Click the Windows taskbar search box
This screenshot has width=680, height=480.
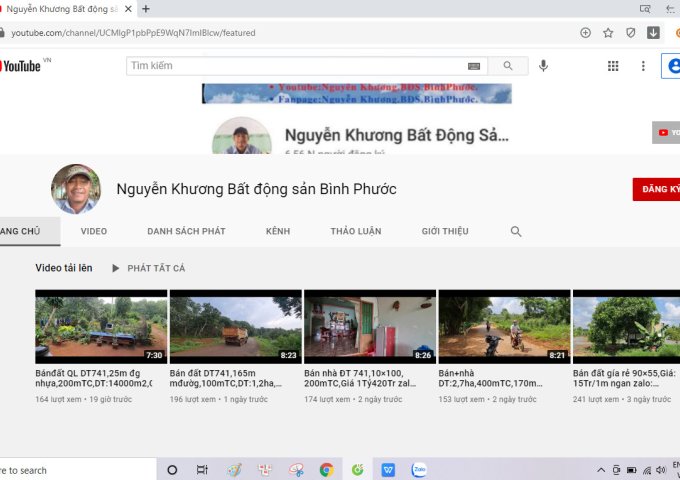[78, 470]
